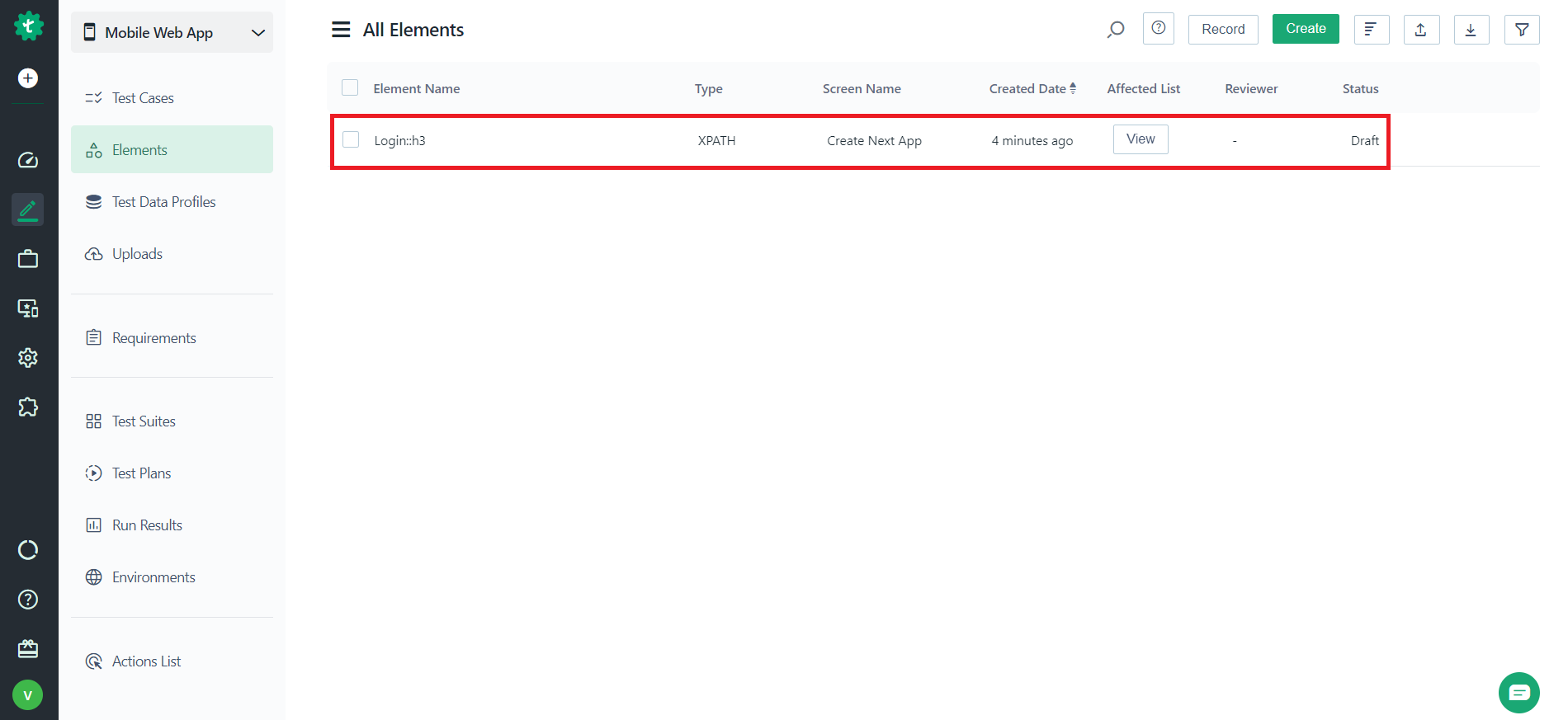Open the settings gear icon
This screenshot has width=1568, height=720.
click(x=28, y=358)
